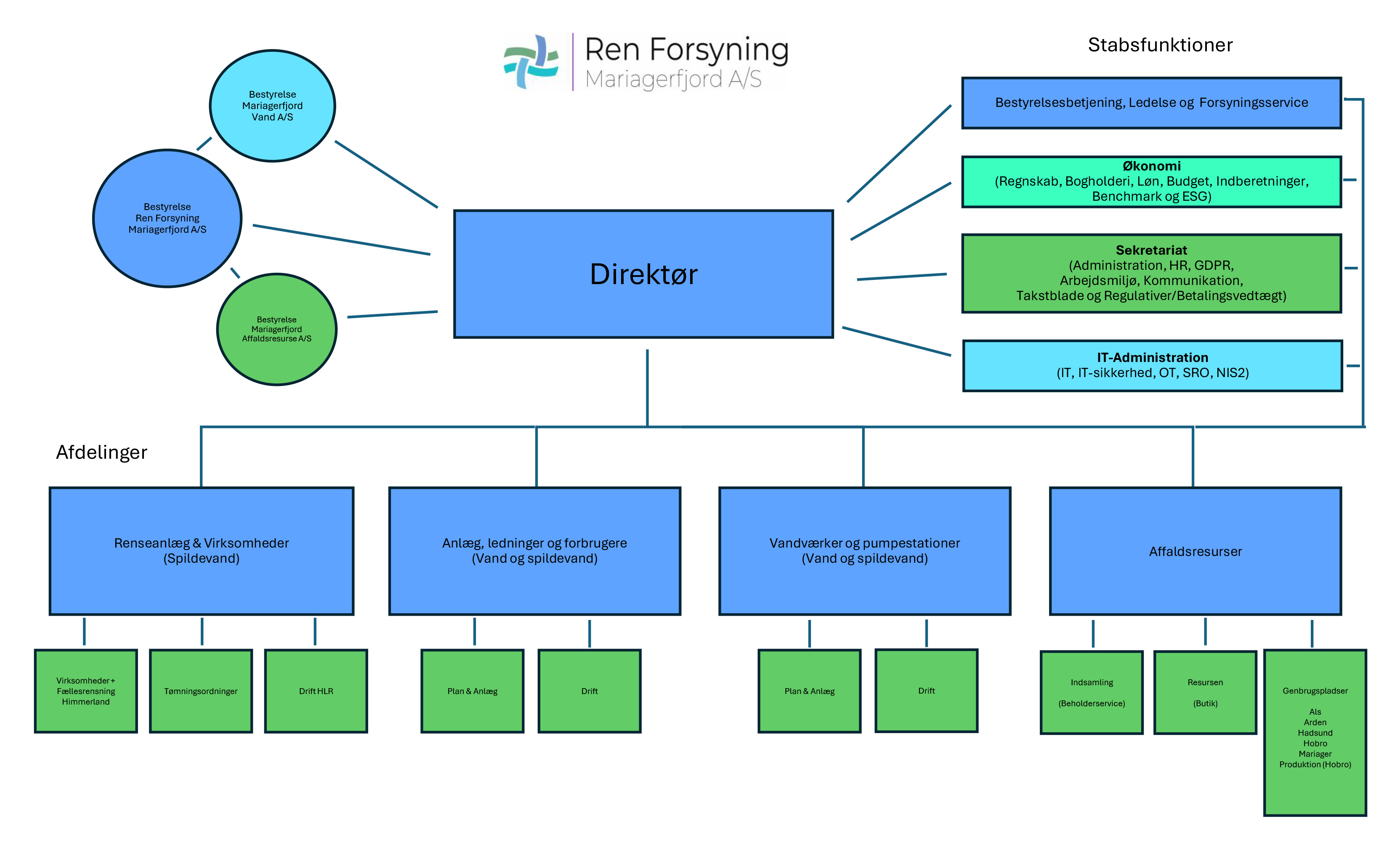The height and width of the screenshot is (859, 1400).
Task: Select Renseanlæg & Virksomheder (Spildevand) department
Action: pos(201,551)
